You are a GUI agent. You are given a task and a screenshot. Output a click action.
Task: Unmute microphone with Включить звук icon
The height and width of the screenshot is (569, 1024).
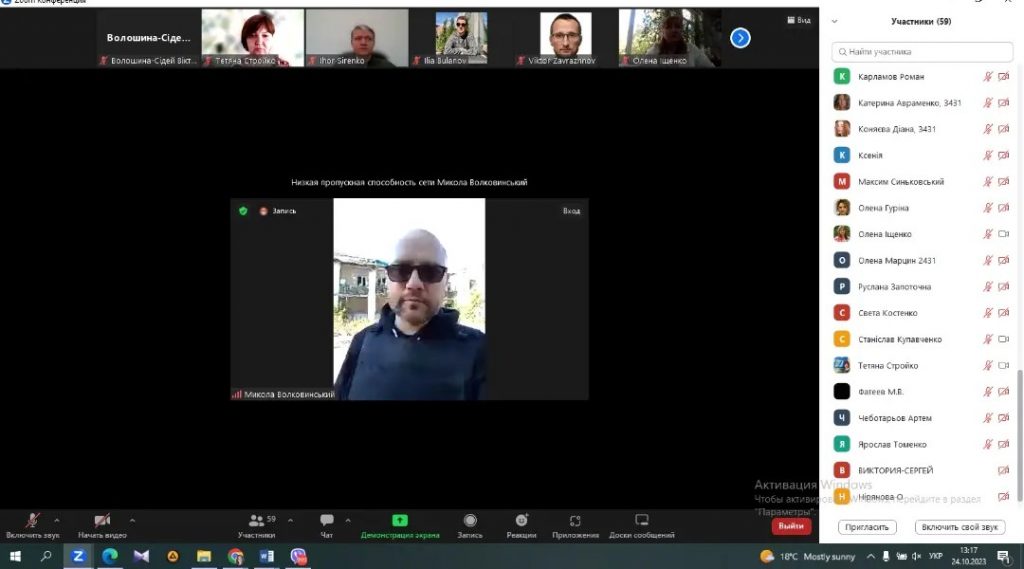coord(32,521)
